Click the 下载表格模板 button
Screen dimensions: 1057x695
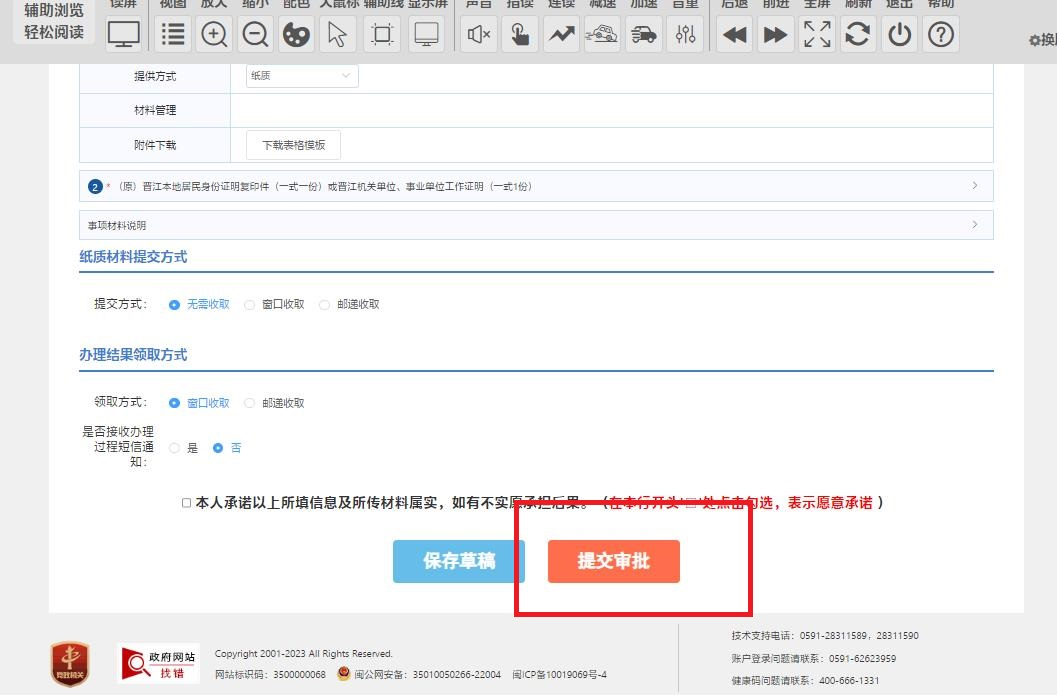pos(293,145)
